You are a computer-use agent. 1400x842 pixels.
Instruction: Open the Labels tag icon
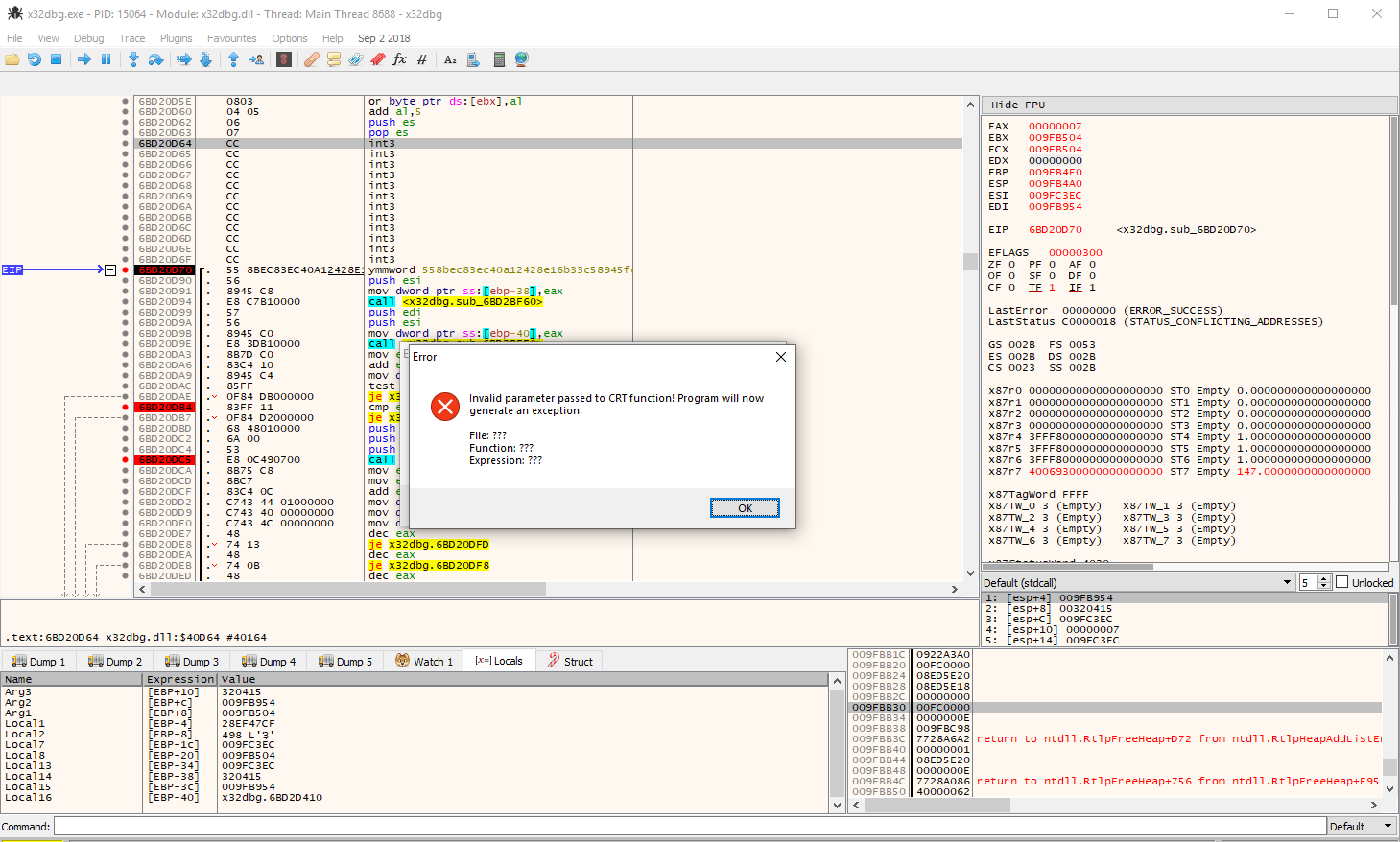pos(356,59)
